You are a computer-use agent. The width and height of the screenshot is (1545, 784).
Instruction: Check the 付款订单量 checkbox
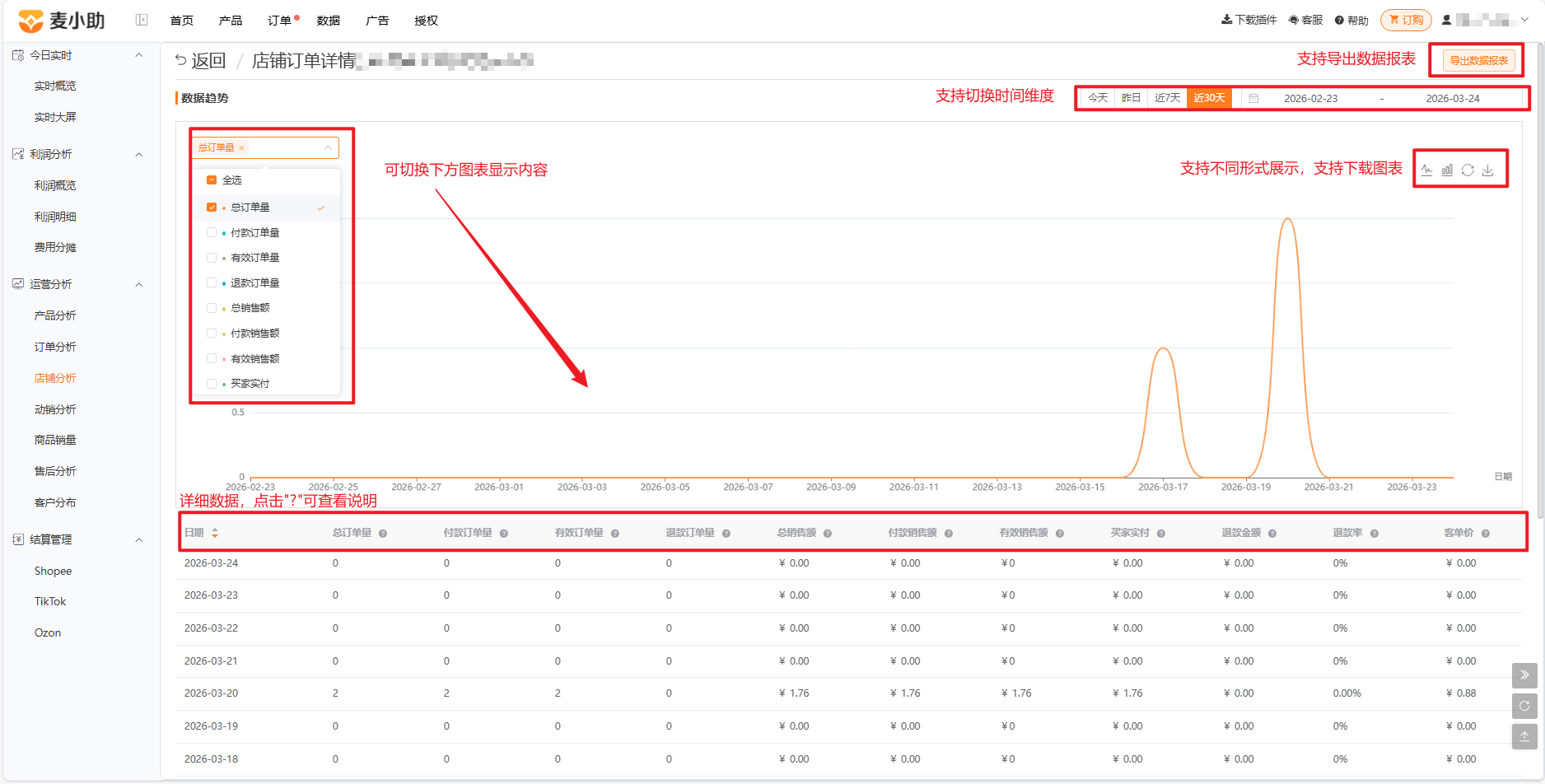[212, 232]
